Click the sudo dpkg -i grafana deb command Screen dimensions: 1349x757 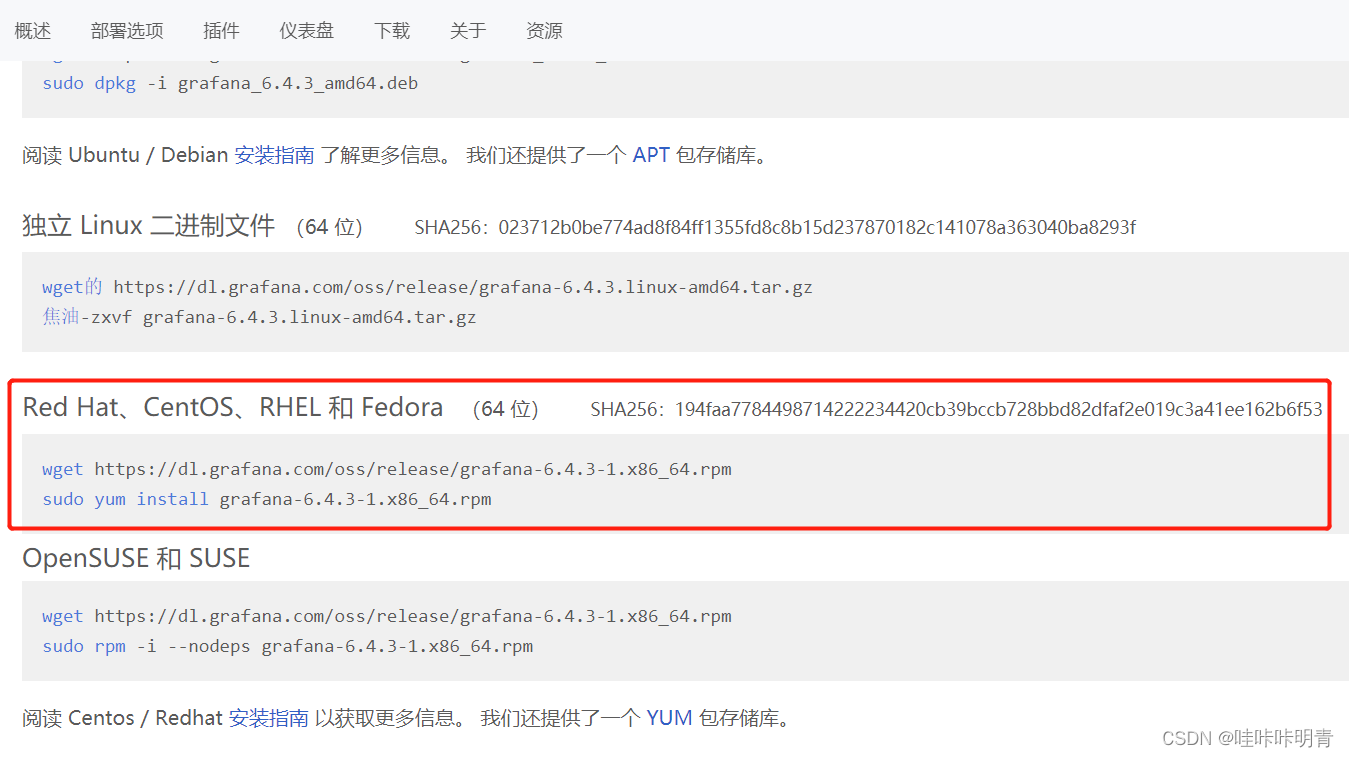tap(230, 83)
